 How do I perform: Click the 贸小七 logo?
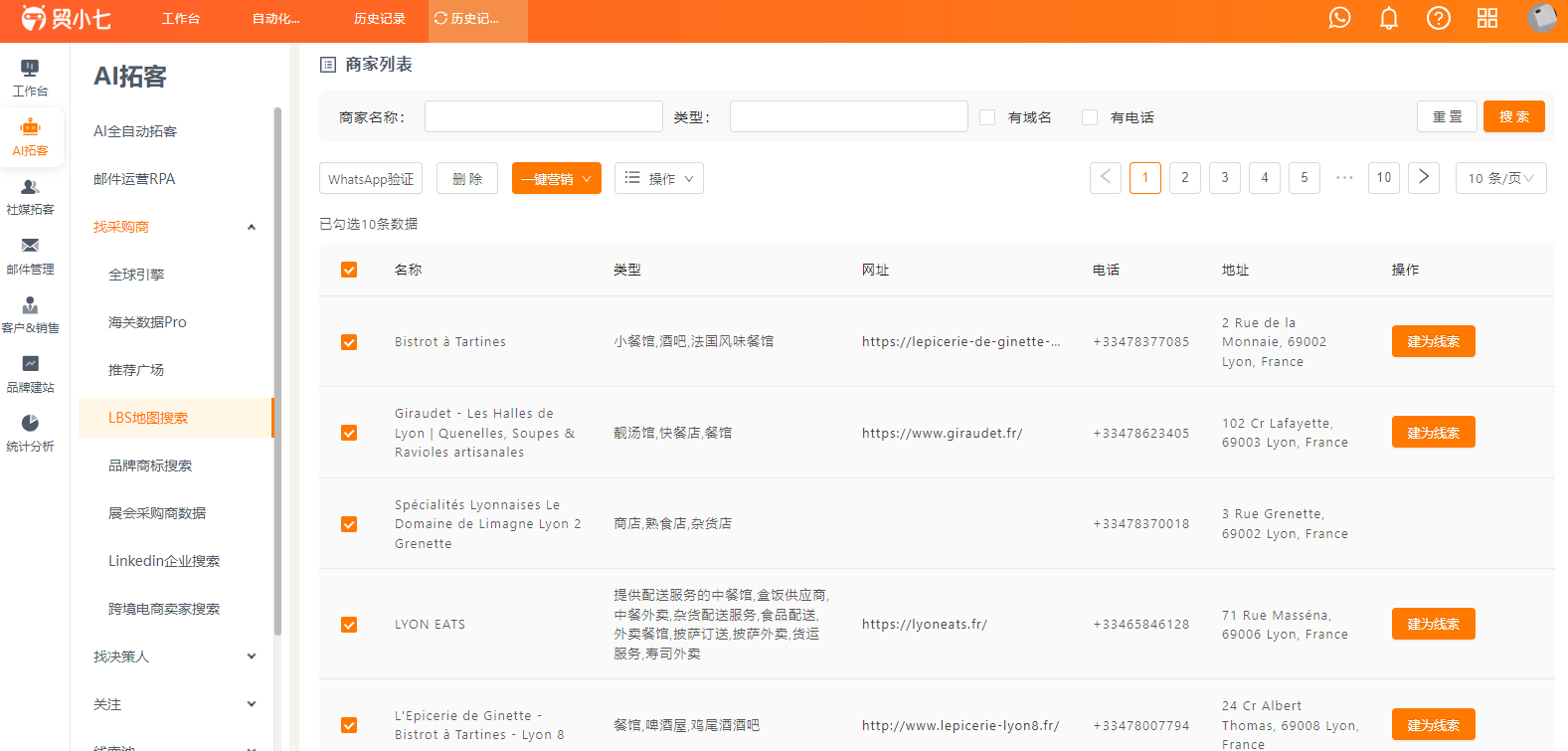[x=67, y=18]
